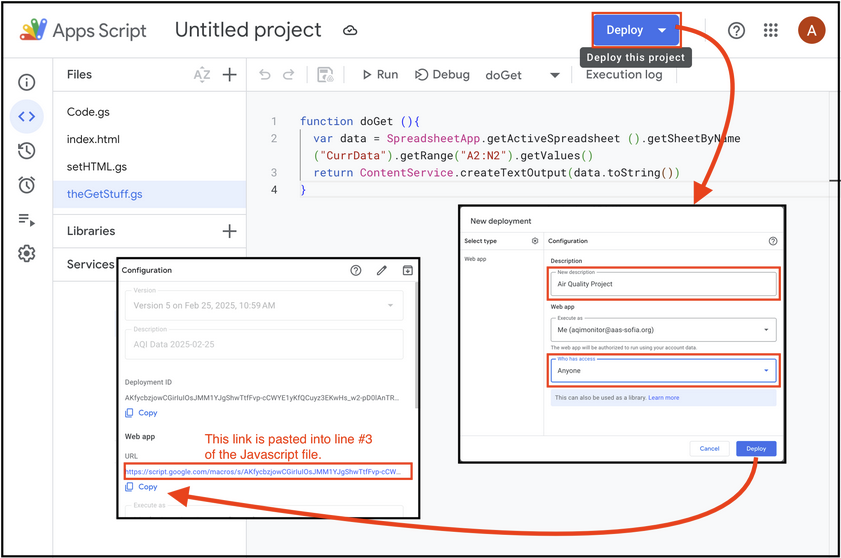Copy the Deployment ID
Image resolution: width=841 pixels, height=558 pixels.
tap(142, 413)
